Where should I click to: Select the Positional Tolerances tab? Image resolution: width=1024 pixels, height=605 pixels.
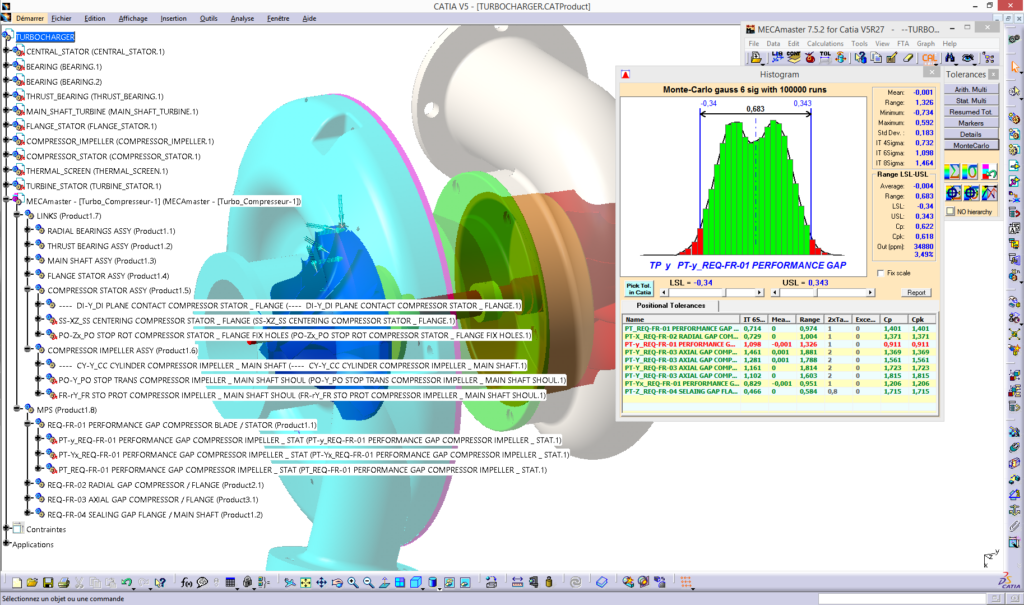671,306
